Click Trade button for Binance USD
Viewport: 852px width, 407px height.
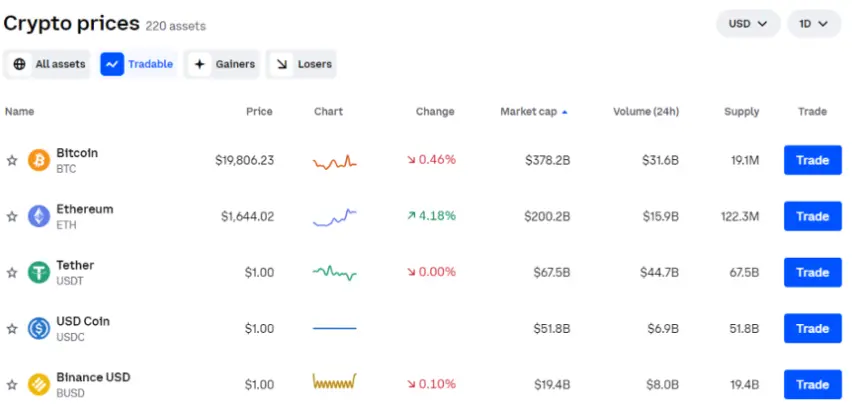(812, 385)
